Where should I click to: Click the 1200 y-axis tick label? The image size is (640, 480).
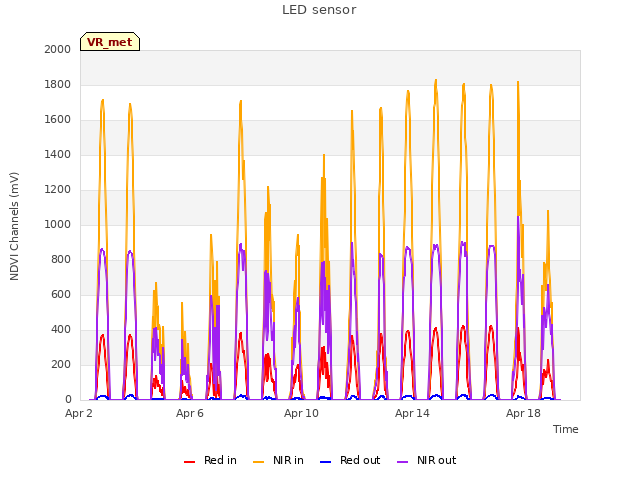58,189
